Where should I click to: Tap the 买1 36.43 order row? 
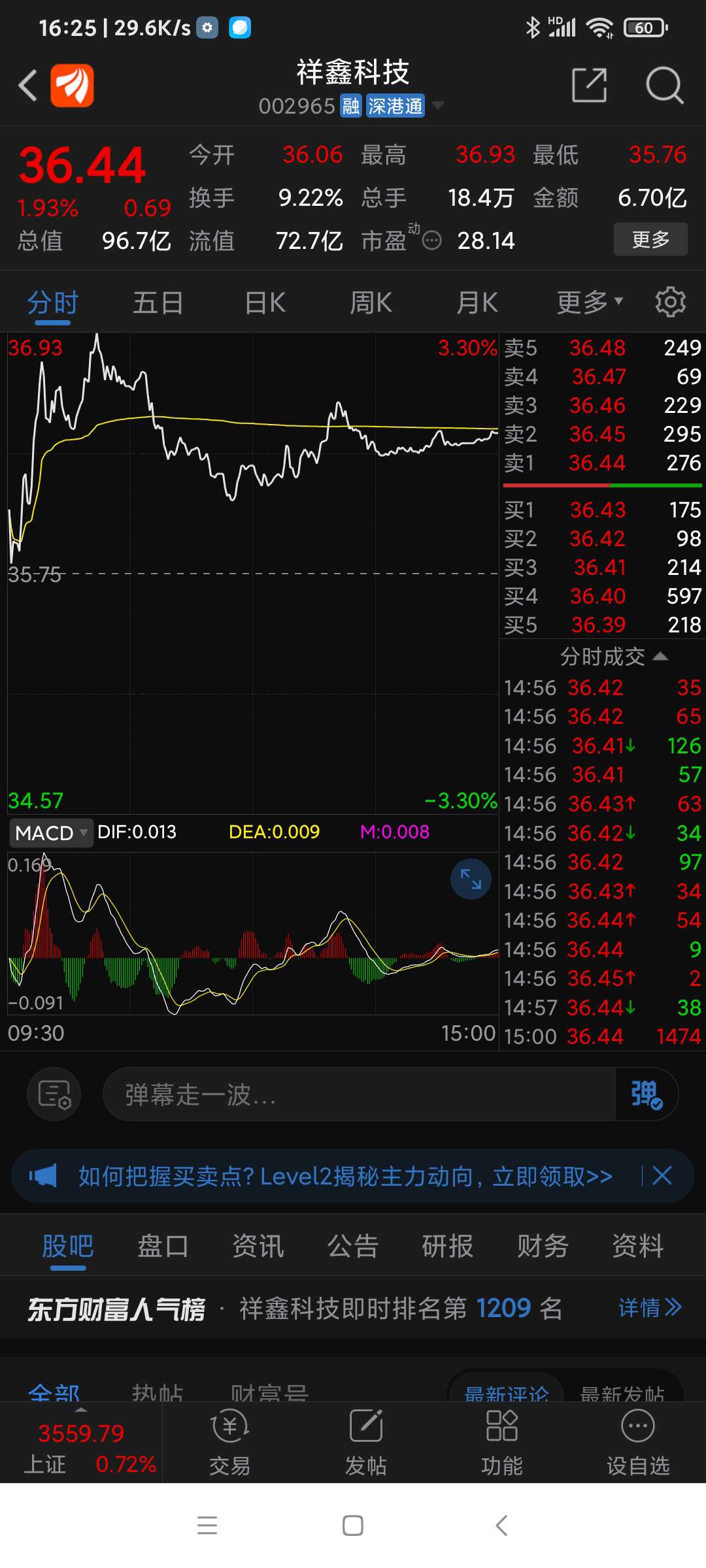[602, 510]
